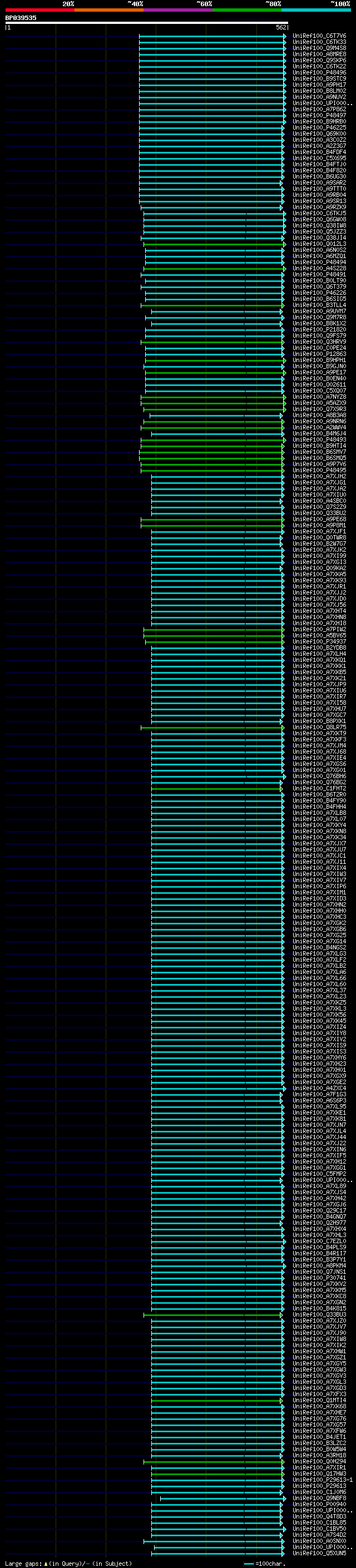This screenshot has width=356, height=1568.
Task: Select label UniRef100_Q8LR75
Action: coord(319,728)
